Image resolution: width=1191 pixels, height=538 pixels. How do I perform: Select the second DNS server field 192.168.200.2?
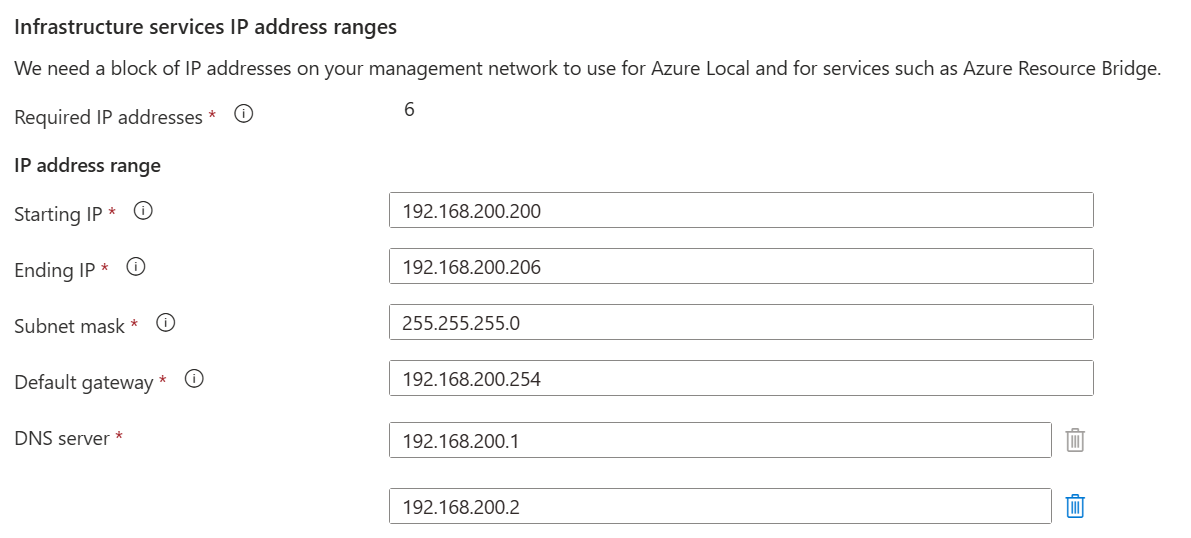point(720,506)
